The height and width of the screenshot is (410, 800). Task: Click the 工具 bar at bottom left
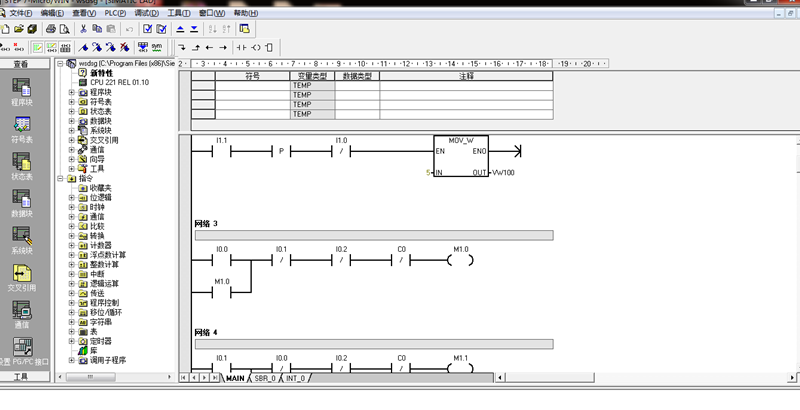tap(21, 377)
